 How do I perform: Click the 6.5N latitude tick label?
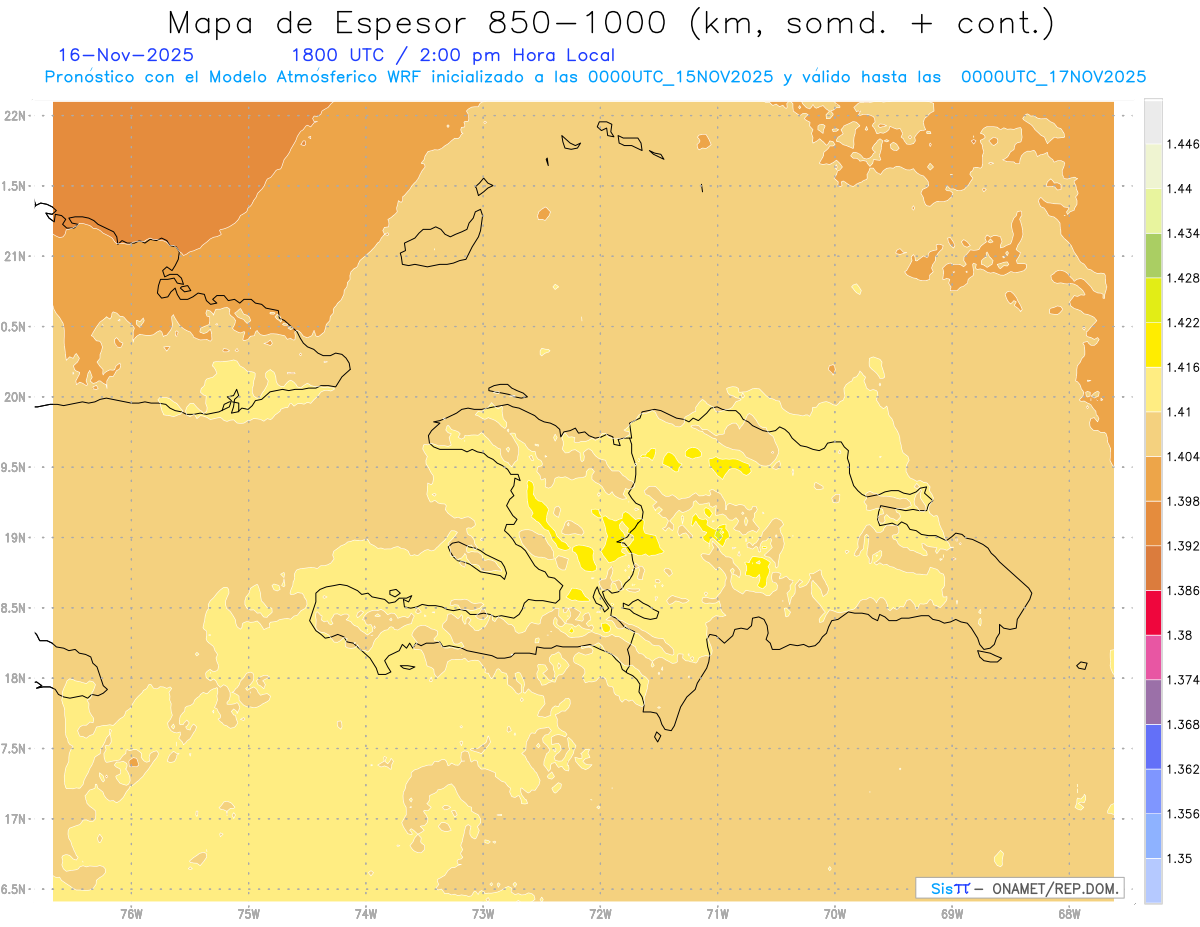tap(15, 889)
